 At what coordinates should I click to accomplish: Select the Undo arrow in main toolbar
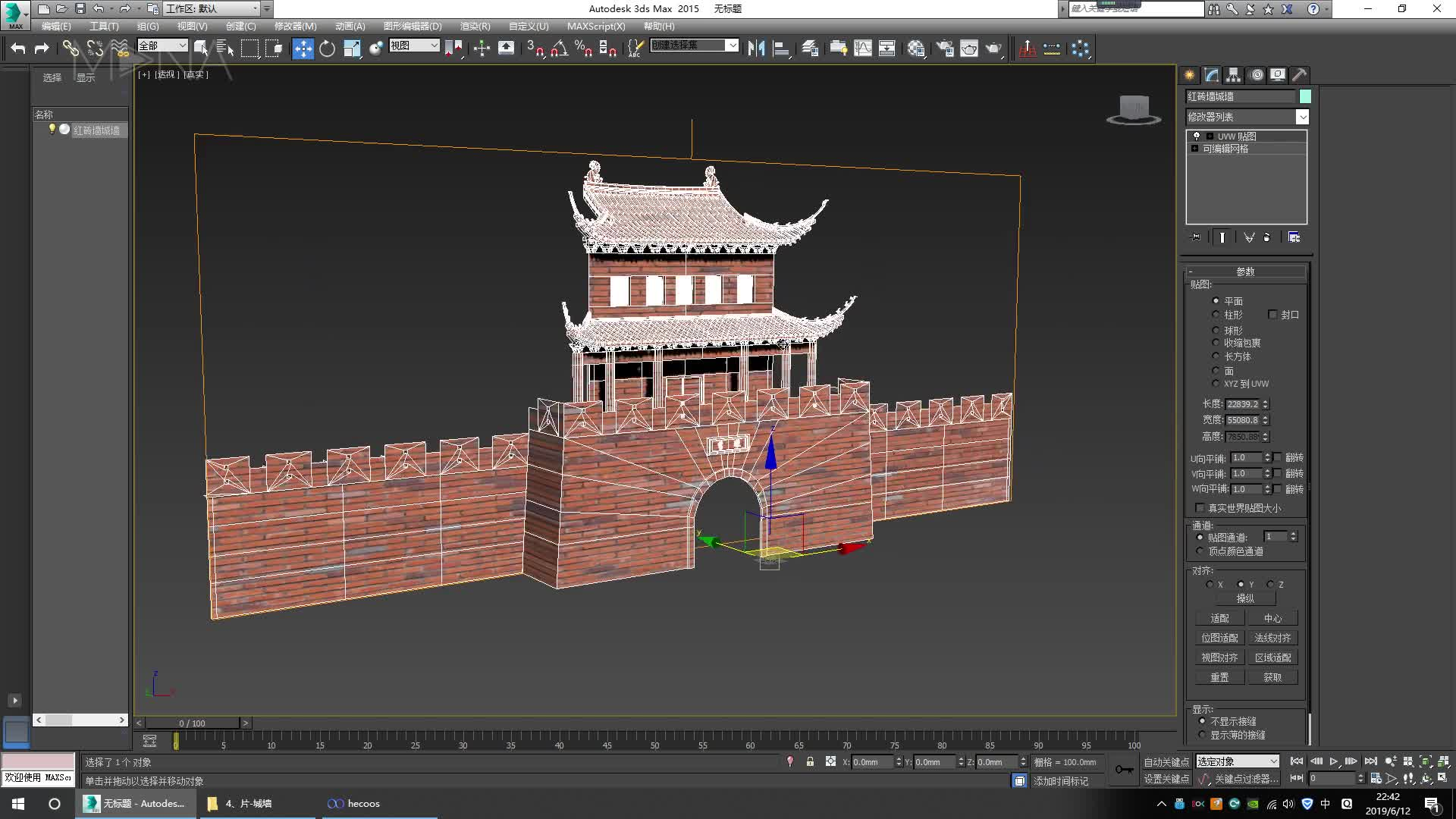click(18, 49)
